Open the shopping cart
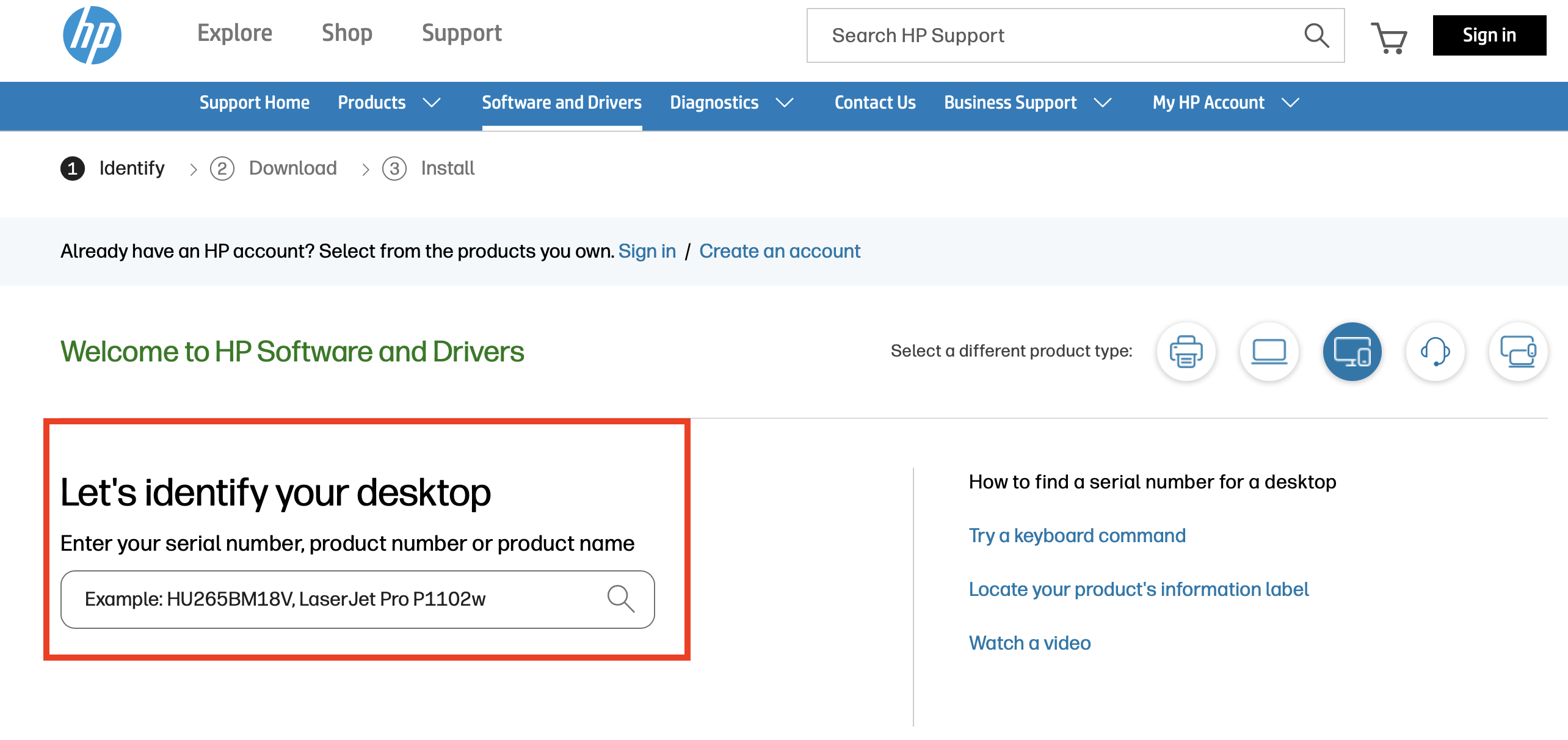 pos(1390,38)
